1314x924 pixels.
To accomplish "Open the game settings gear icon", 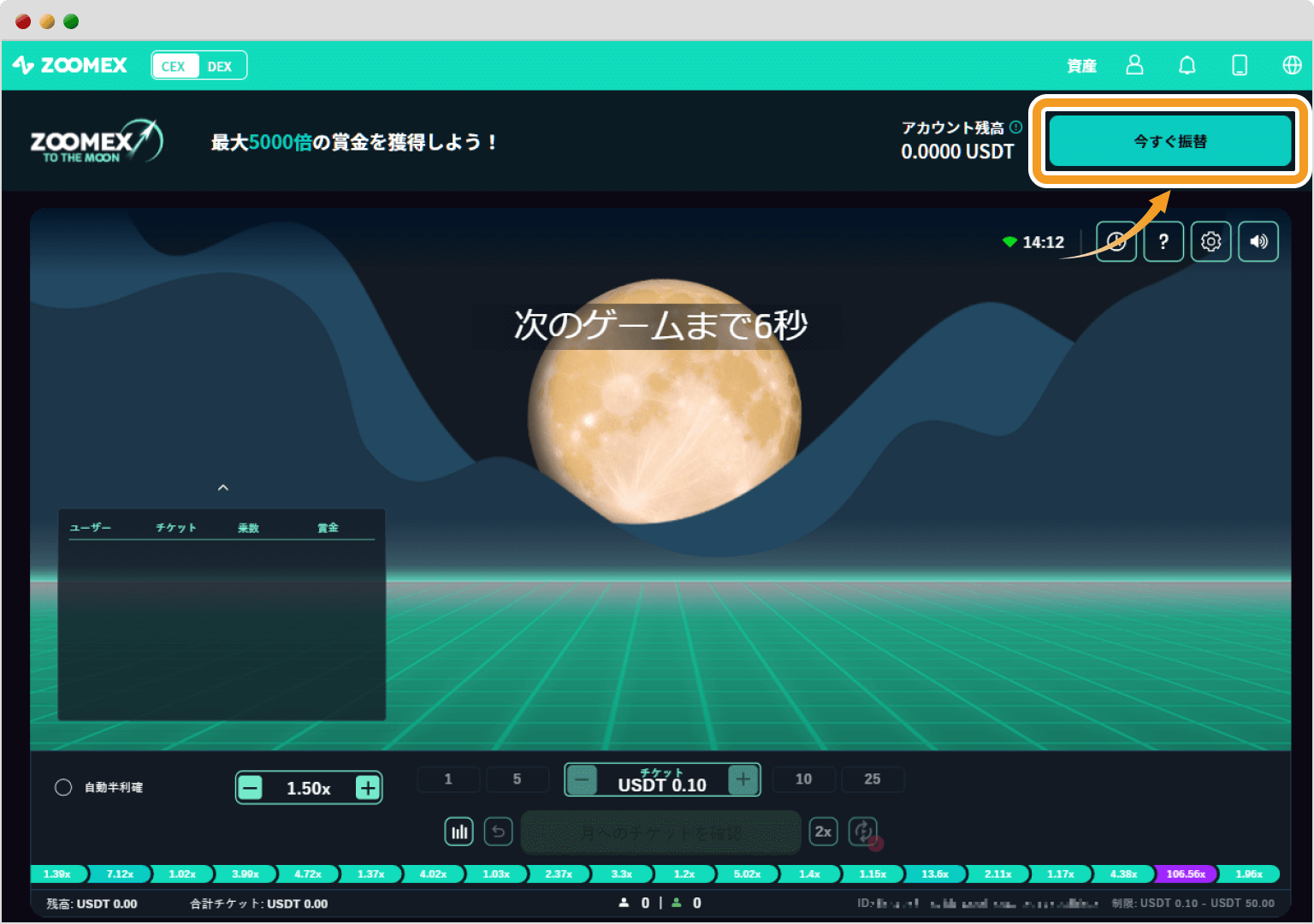I will [x=1210, y=241].
